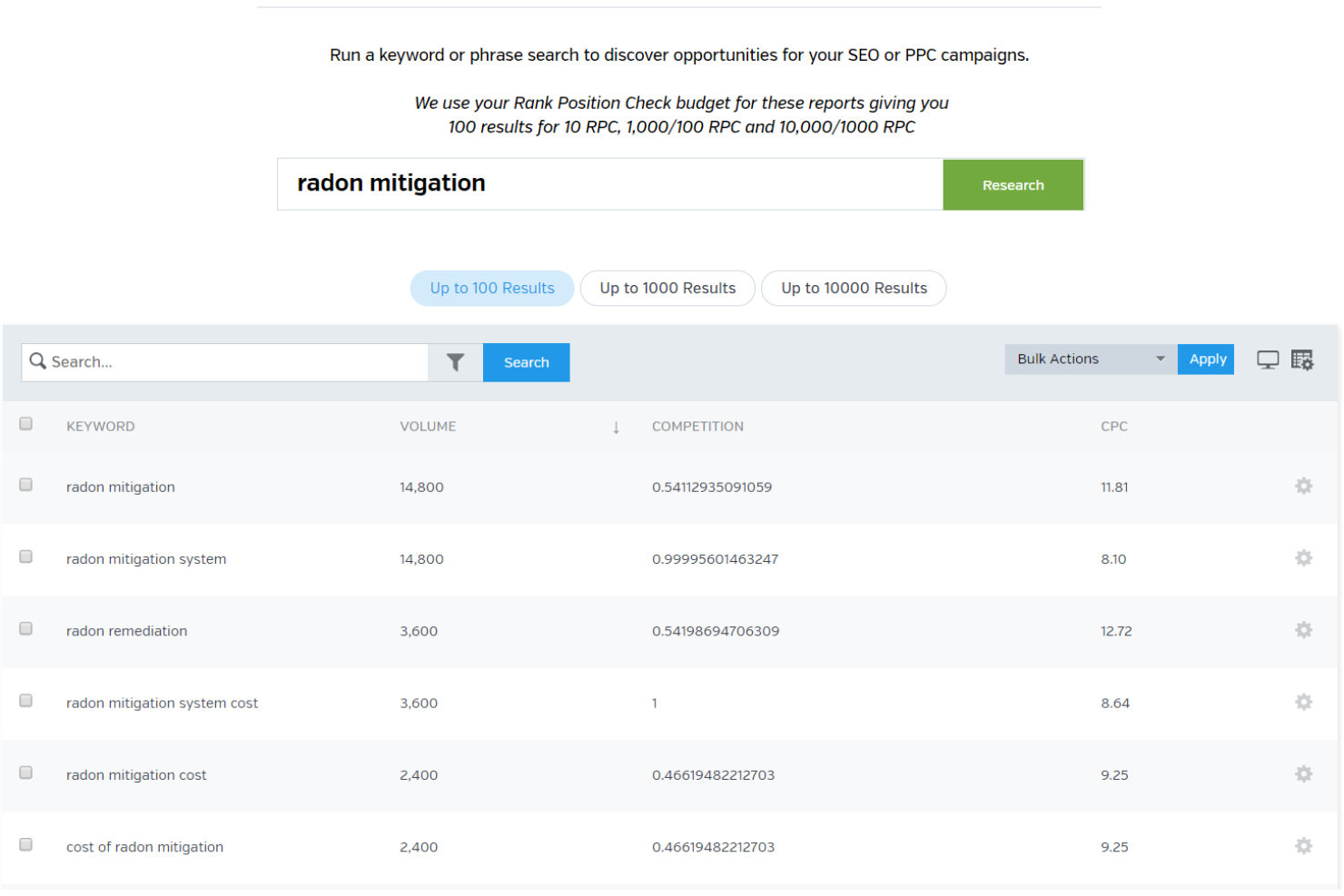Expand bulk actions via its chevron arrow
Viewport: 1344px width, 896px height.
[x=1160, y=359]
